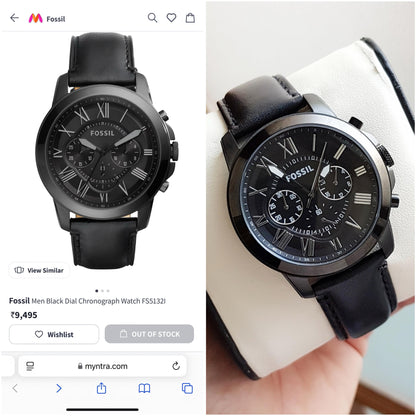Tap the Out of Stock button

click(149, 334)
